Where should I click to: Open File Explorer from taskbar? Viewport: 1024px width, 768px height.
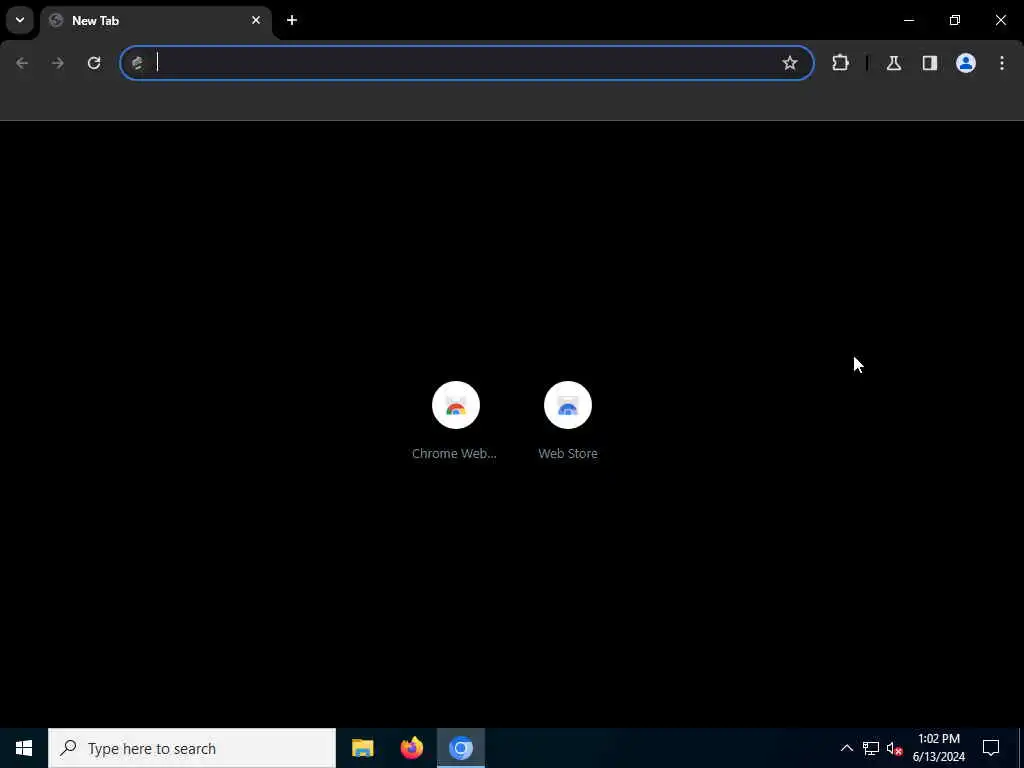(x=362, y=748)
